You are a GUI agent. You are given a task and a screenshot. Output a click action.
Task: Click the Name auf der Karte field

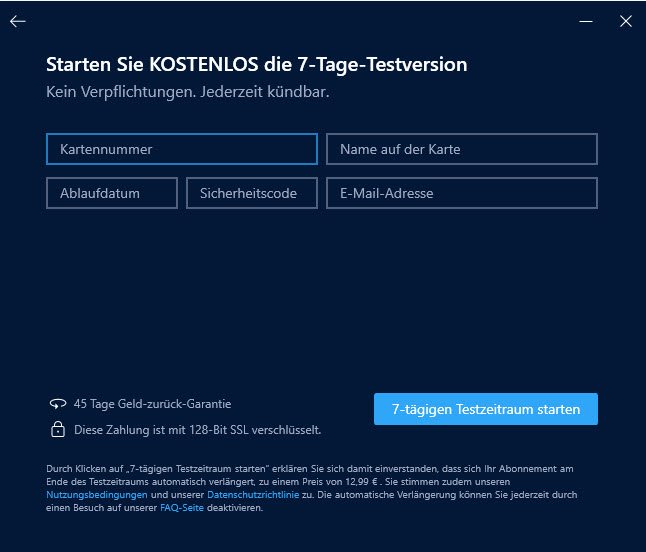(x=461, y=149)
